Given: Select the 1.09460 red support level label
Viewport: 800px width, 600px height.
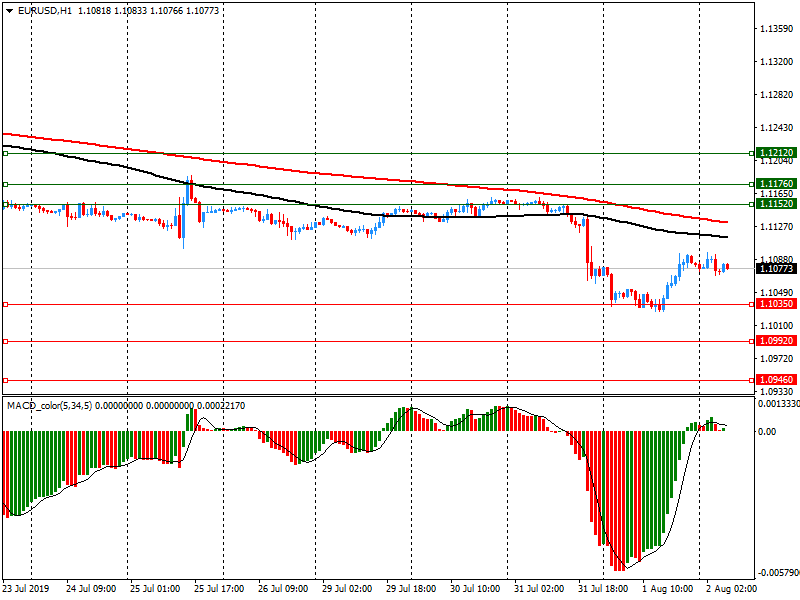Looking at the screenshot, I should 777,380.
